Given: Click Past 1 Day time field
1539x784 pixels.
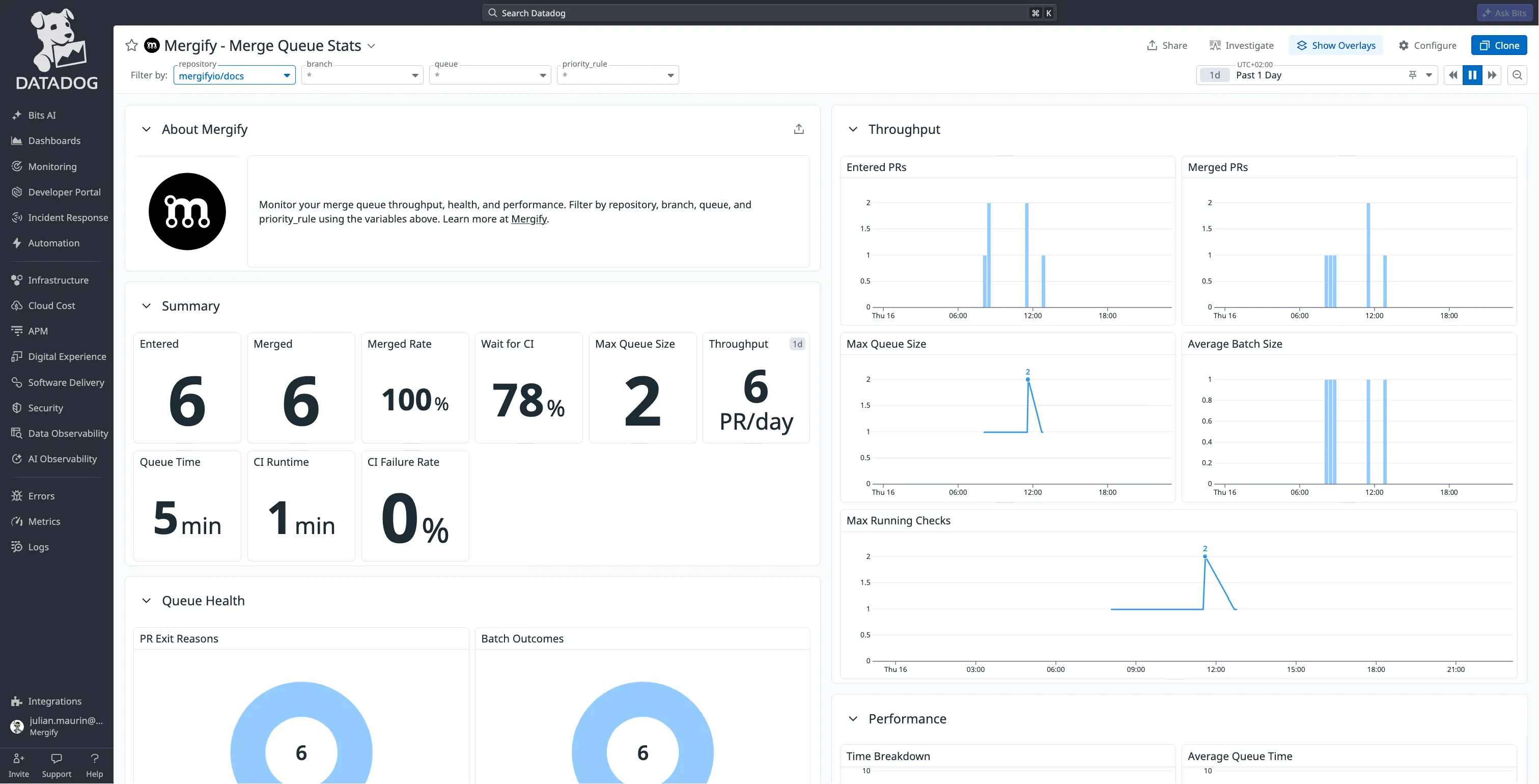Looking at the screenshot, I should click(x=1317, y=75).
